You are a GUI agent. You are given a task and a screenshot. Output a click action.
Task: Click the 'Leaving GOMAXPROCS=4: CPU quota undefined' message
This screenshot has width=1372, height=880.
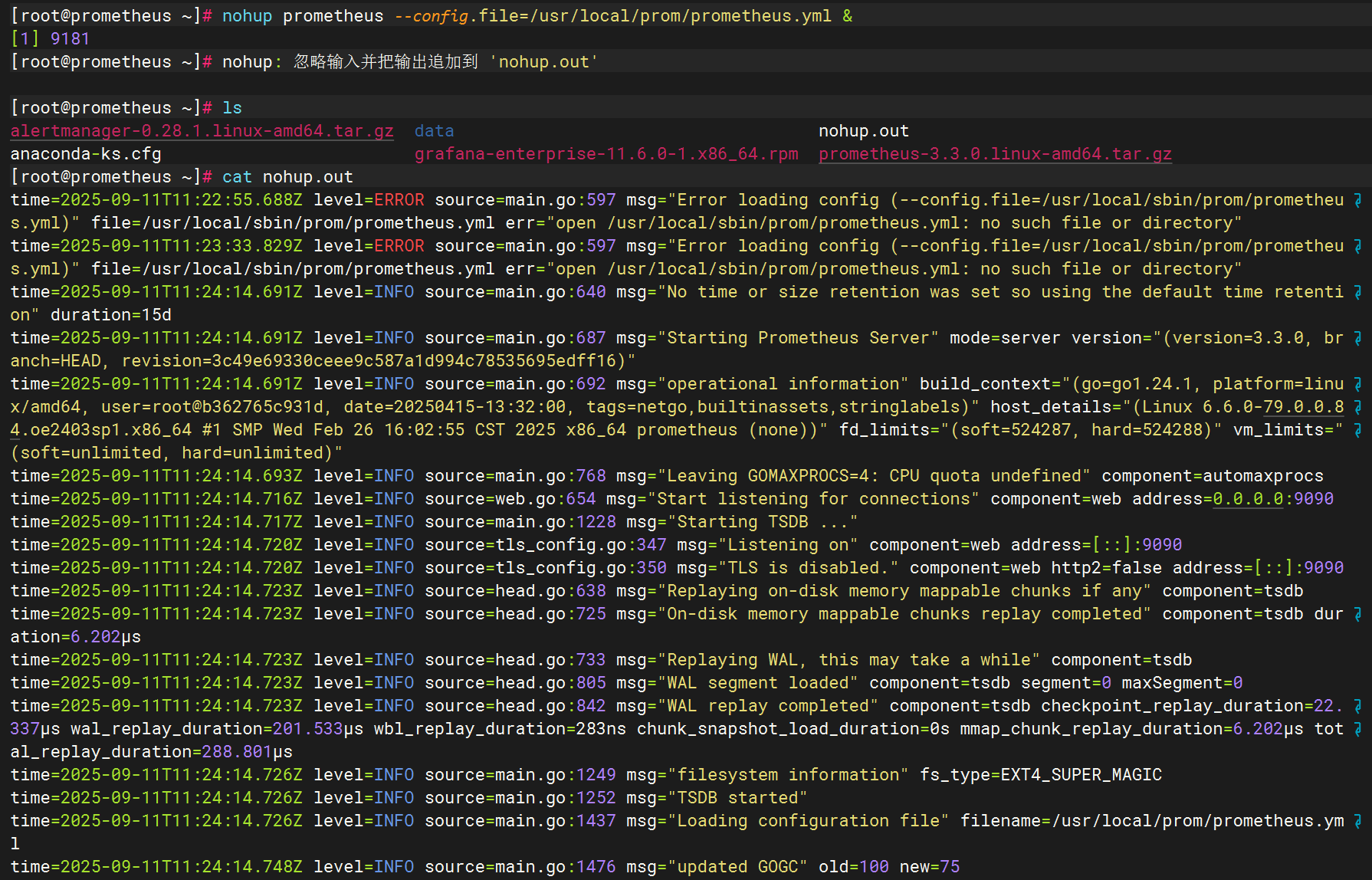874,476
